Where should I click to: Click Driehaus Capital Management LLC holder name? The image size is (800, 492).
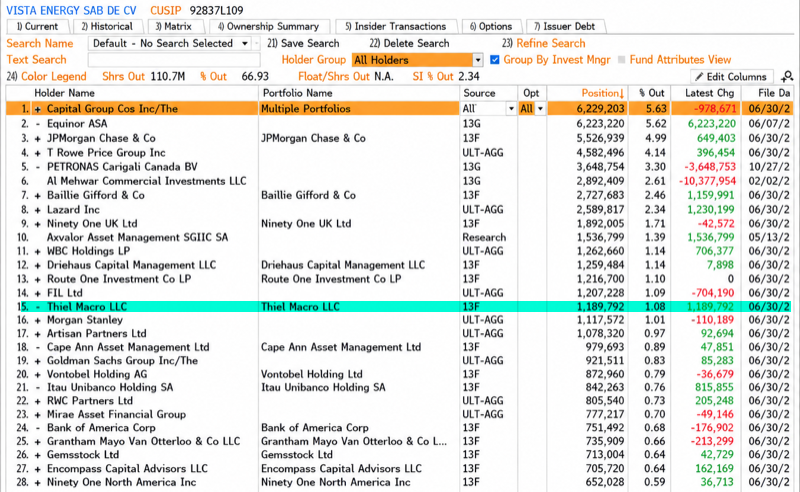coord(131,265)
